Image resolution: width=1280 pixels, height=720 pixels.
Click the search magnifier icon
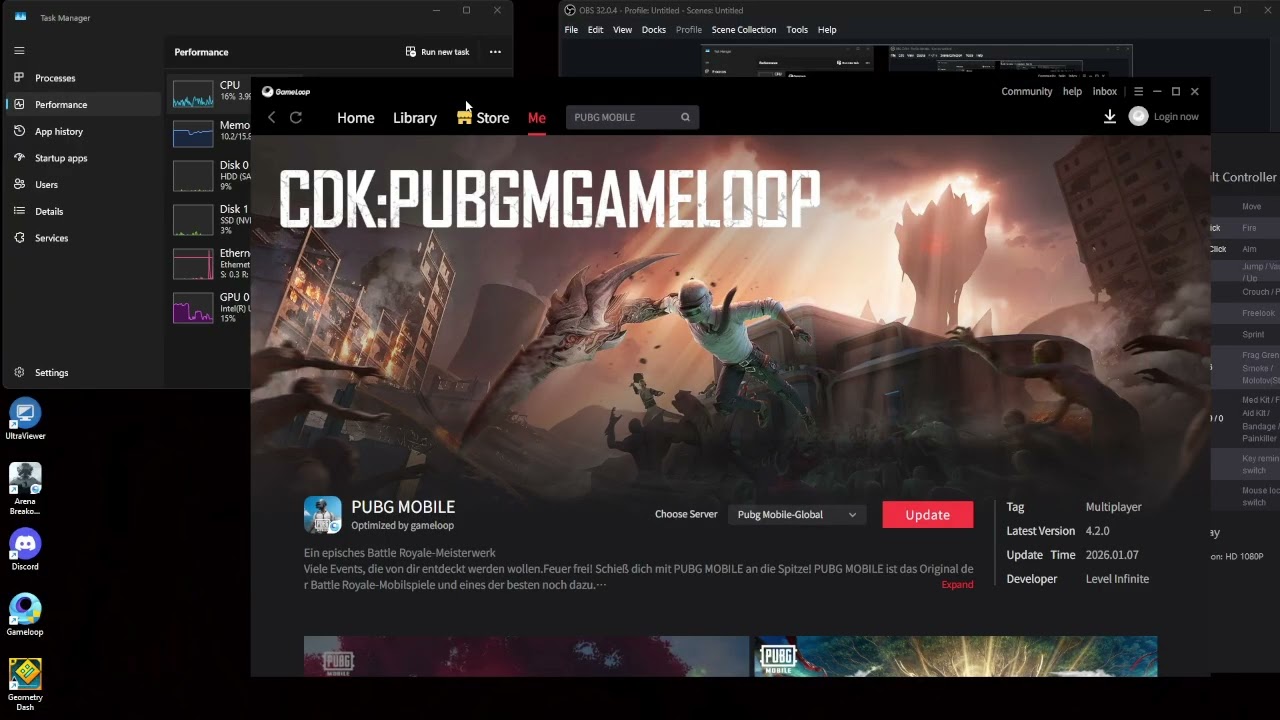click(685, 117)
